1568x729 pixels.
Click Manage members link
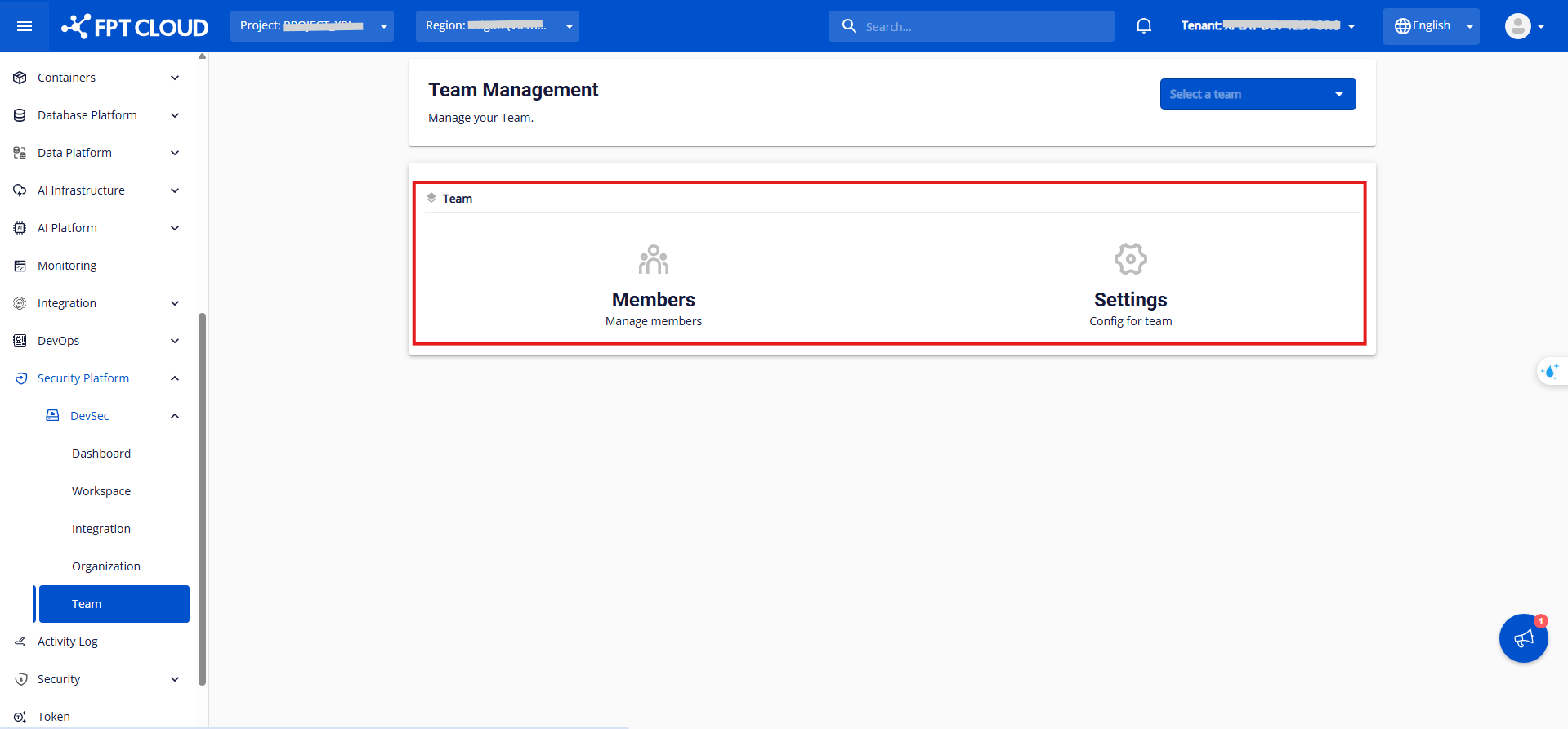pos(653,321)
